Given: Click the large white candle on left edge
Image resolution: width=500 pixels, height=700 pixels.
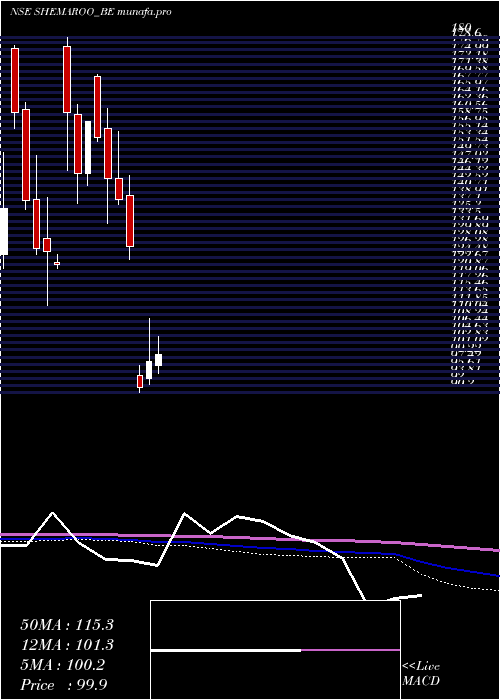Looking at the screenshot, I should [4, 231].
